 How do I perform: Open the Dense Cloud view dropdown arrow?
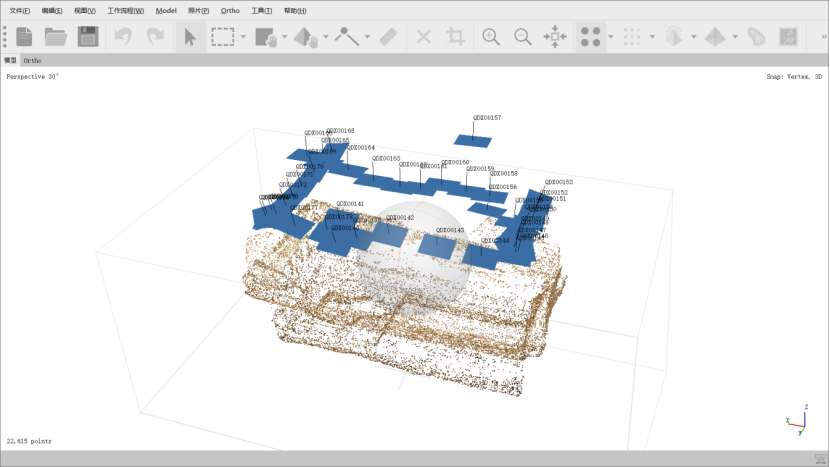[652, 37]
